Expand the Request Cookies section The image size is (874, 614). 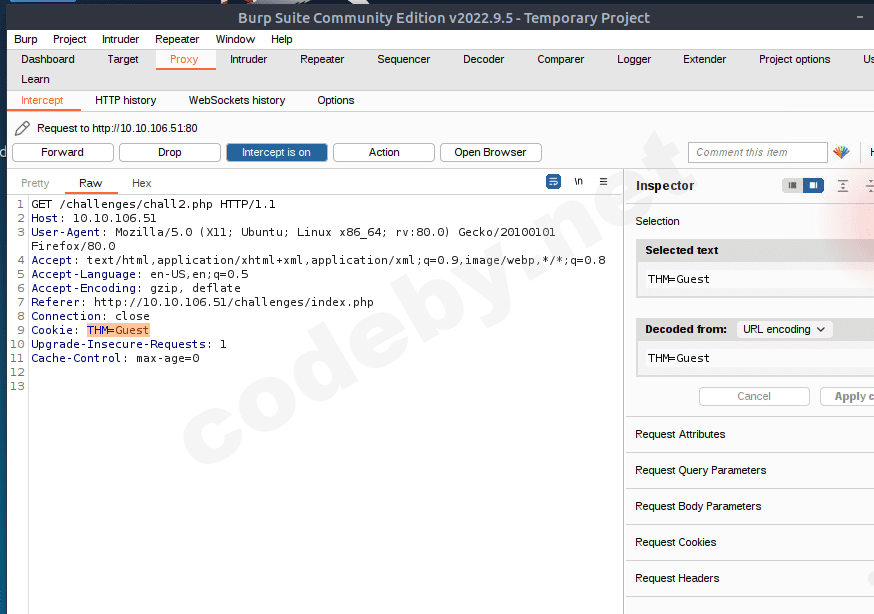(750, 542)
